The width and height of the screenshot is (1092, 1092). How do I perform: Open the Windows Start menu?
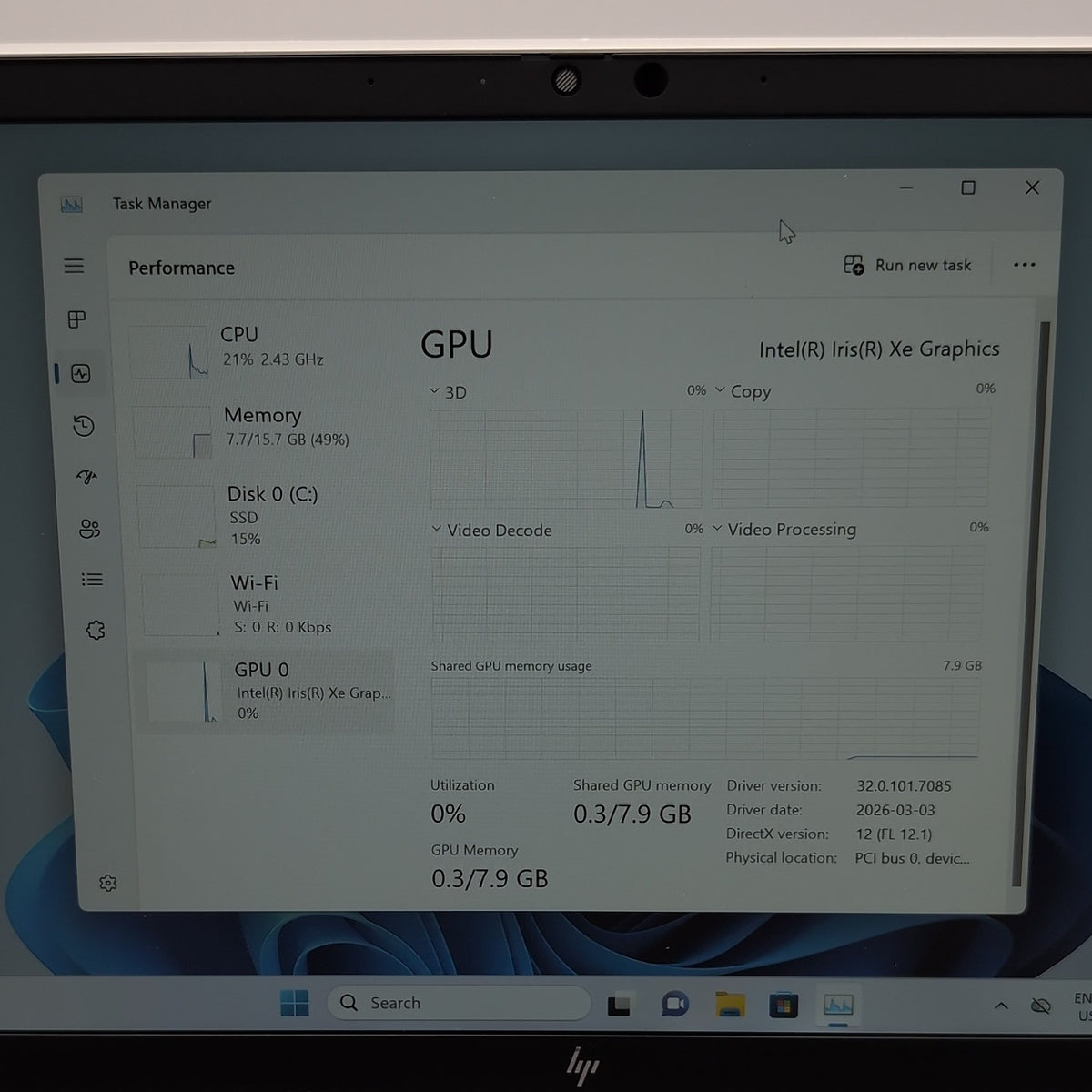[x=295, y=1003]
